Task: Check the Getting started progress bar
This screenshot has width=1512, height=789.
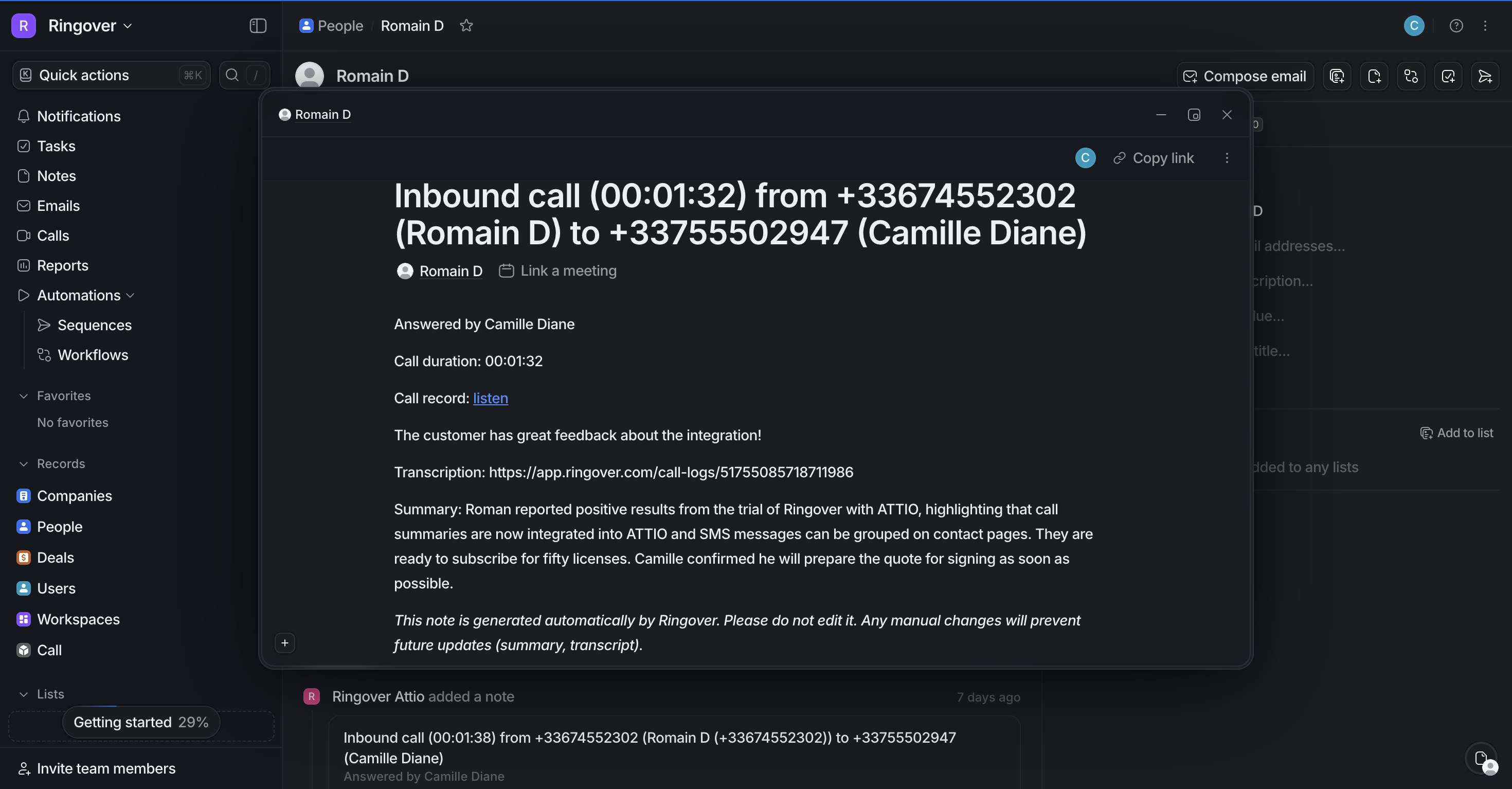Action: (x=141, y=722)
